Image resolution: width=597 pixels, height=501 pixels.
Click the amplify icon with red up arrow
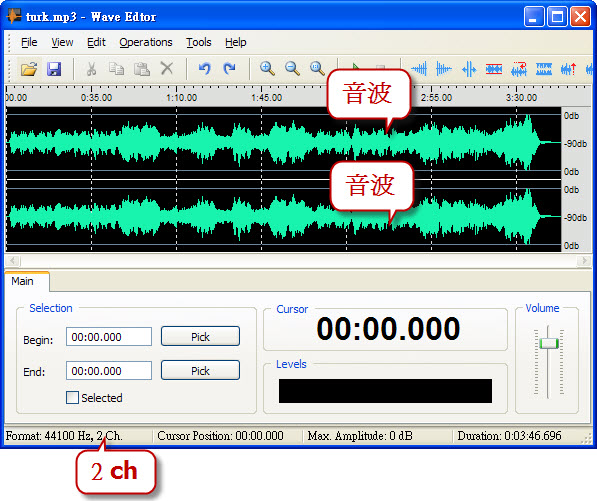tap(568, 69)
